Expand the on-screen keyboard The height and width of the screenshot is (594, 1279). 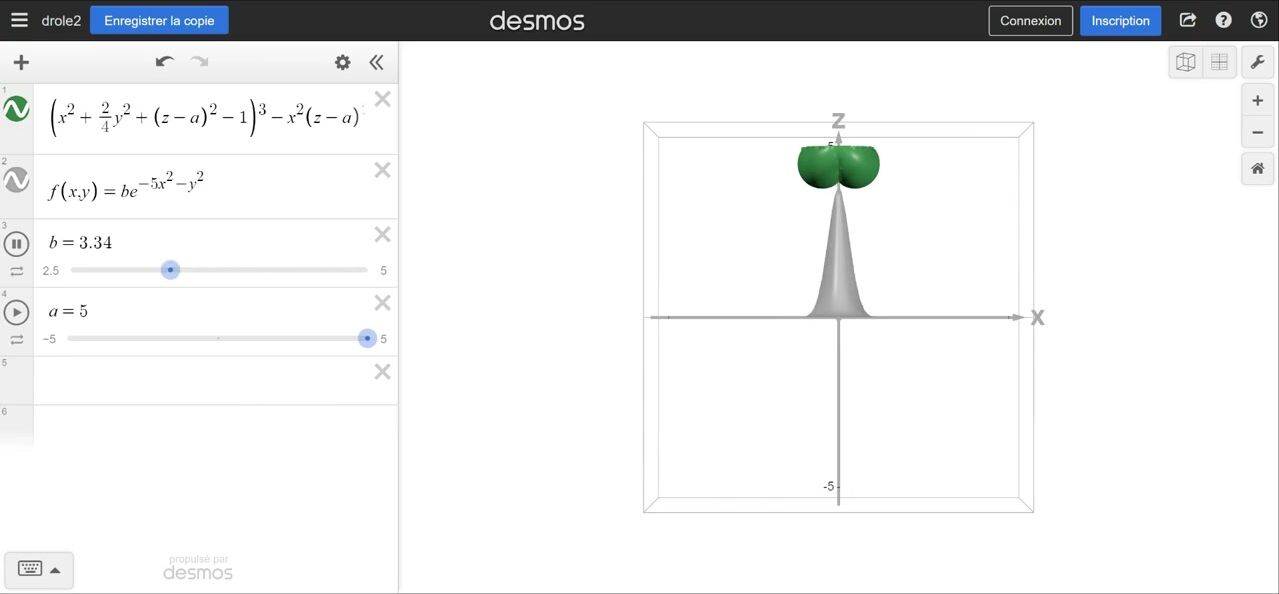point(39,570)
